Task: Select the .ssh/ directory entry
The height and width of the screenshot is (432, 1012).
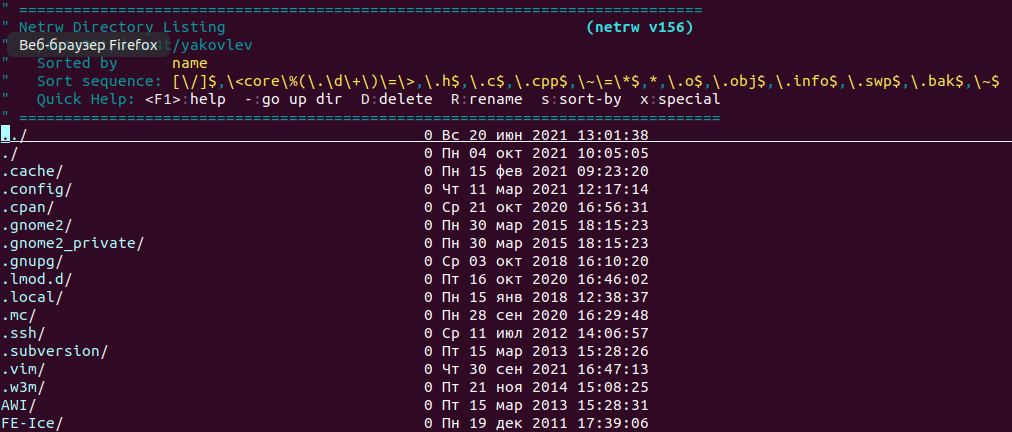Action: coord(23,334)
